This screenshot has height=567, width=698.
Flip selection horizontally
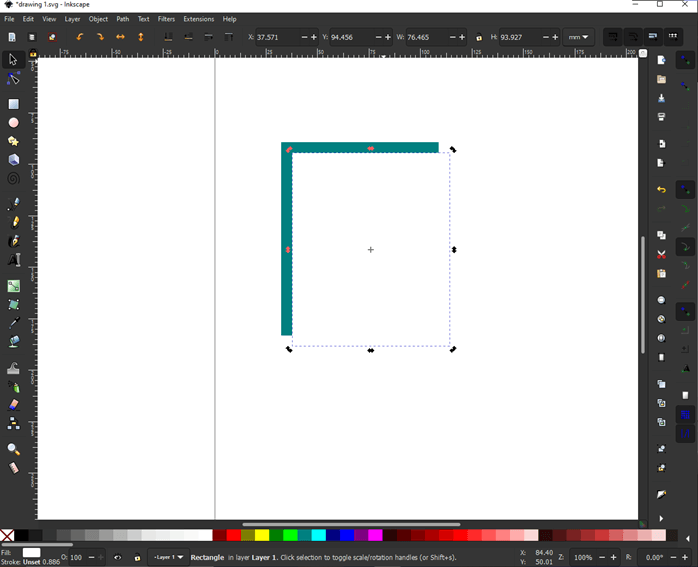[120, 37]
